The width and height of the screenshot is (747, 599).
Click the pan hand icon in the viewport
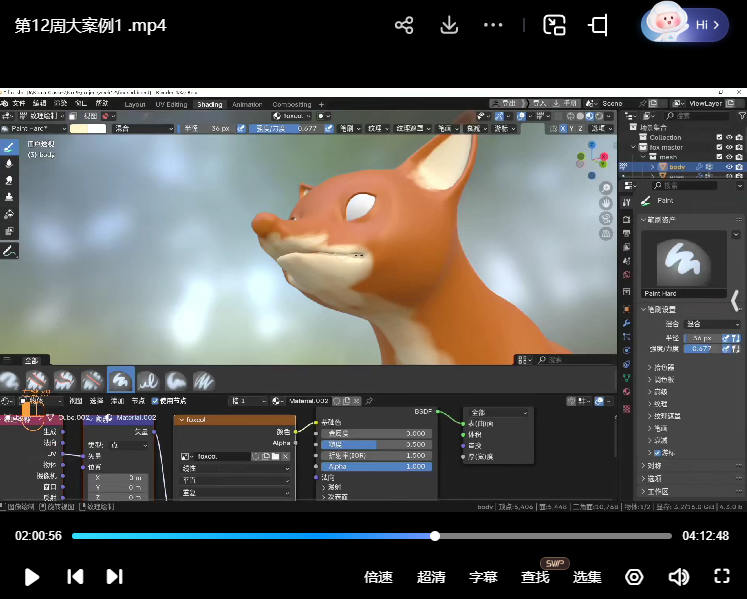click(606, 203)
